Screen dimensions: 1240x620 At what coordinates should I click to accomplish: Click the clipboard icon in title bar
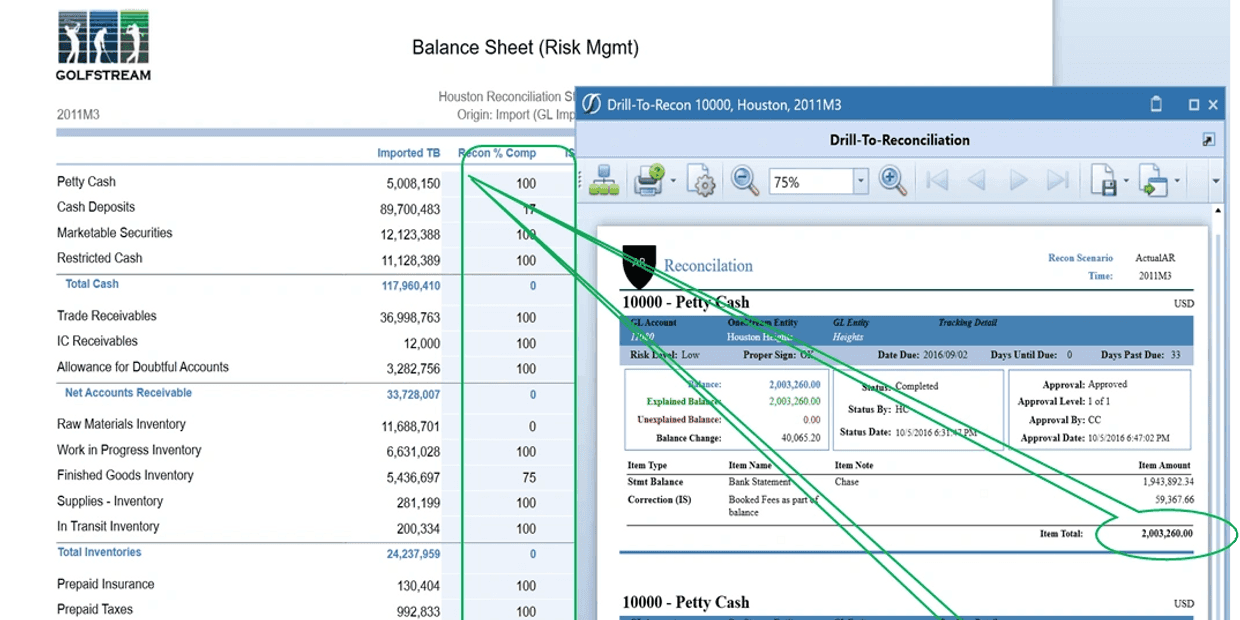point(1156,104)
